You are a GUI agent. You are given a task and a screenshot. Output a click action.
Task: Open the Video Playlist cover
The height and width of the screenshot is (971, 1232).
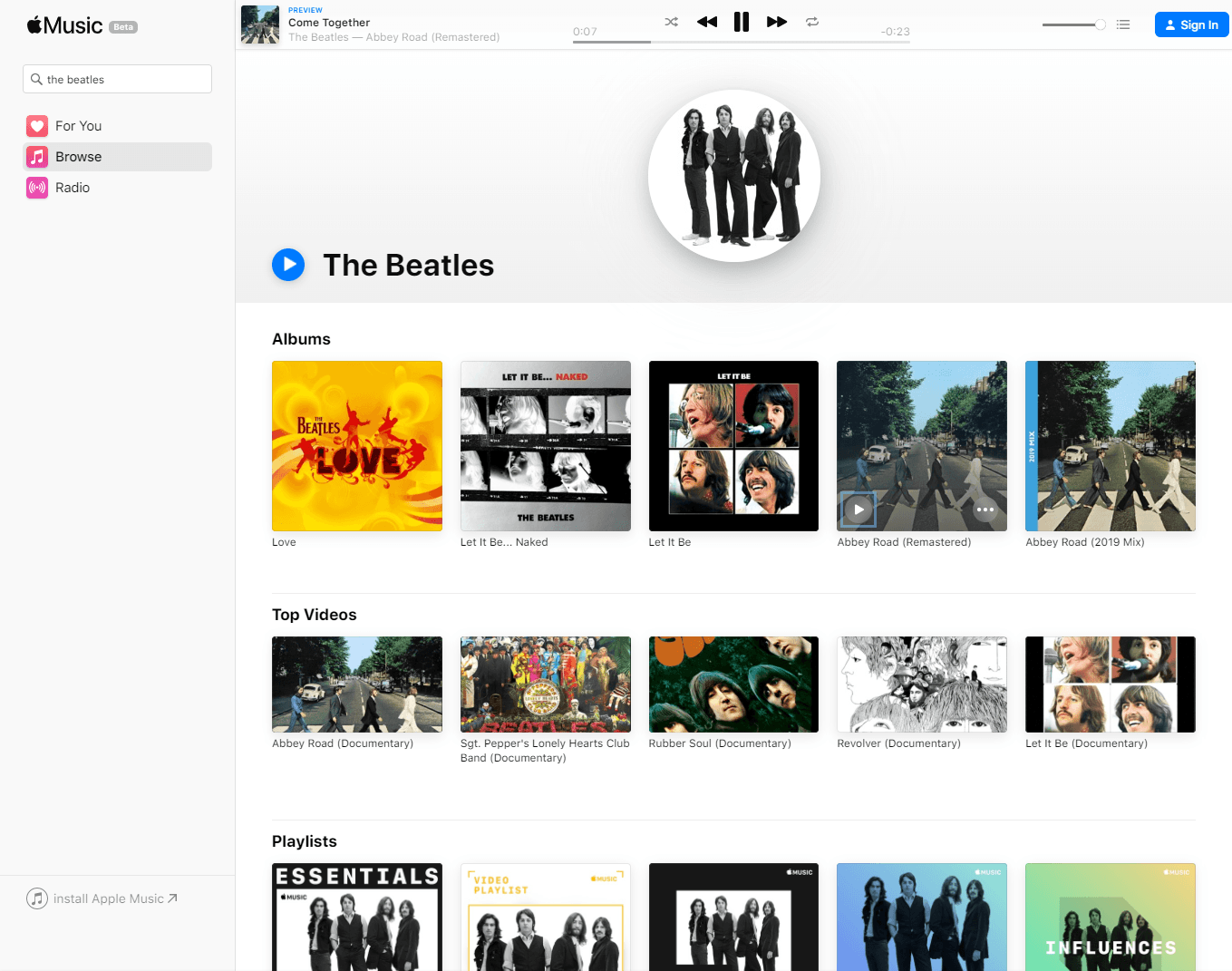pyautogui.click(x=546, y=917)
